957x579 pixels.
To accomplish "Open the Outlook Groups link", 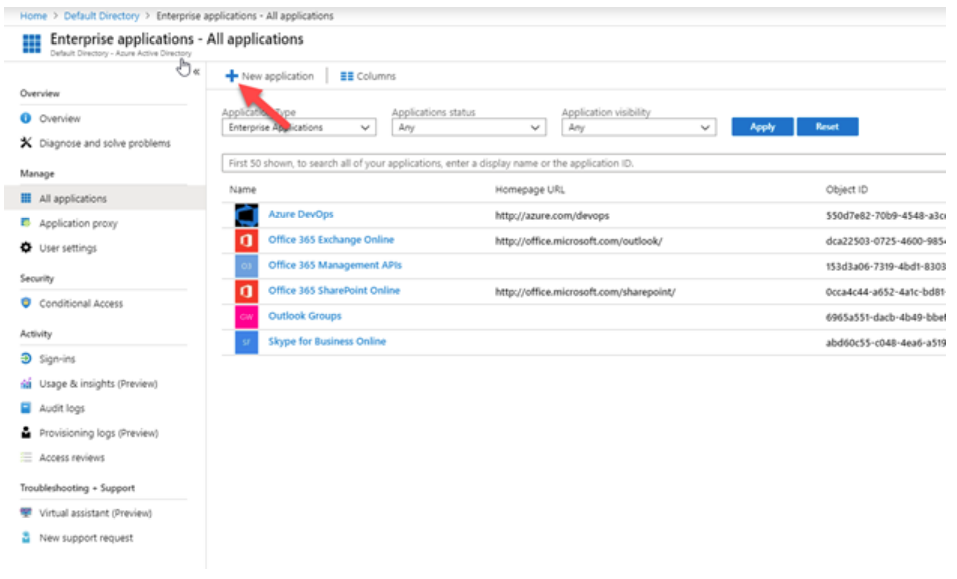I will click(x=305, y=316).
